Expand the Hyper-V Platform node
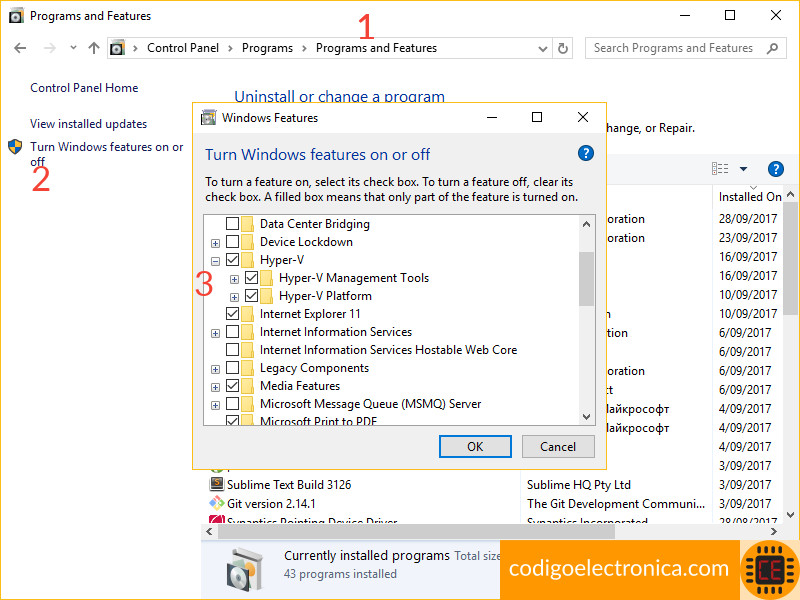The width and height of the screenshot is (800, 600). (234, 297)
